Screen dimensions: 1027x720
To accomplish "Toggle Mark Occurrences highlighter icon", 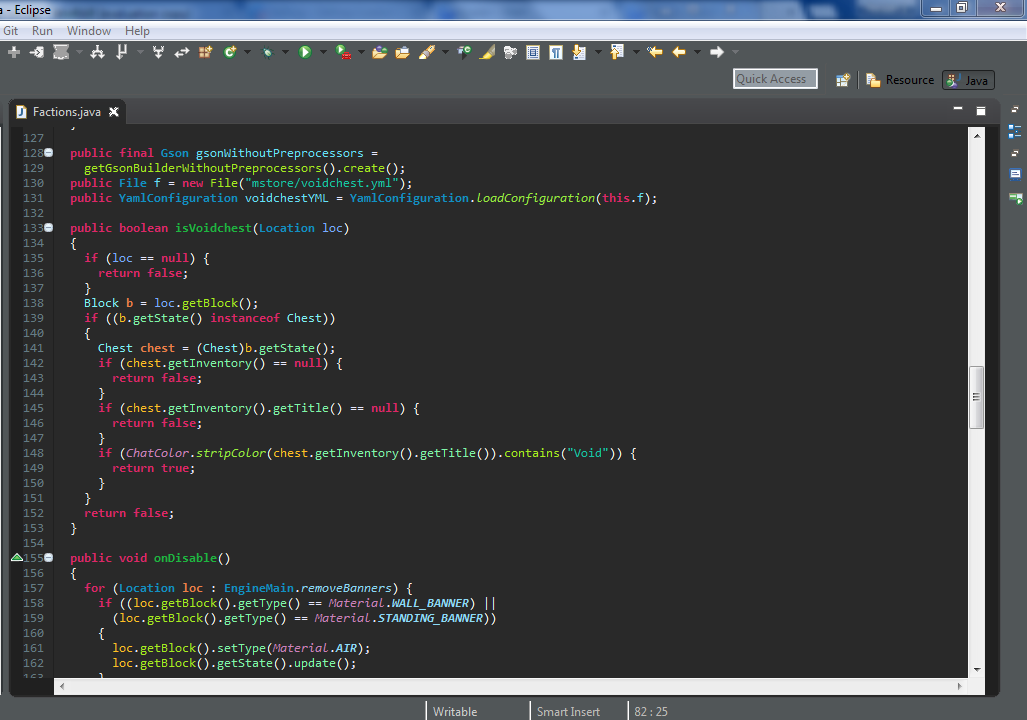I will [487, 52].
